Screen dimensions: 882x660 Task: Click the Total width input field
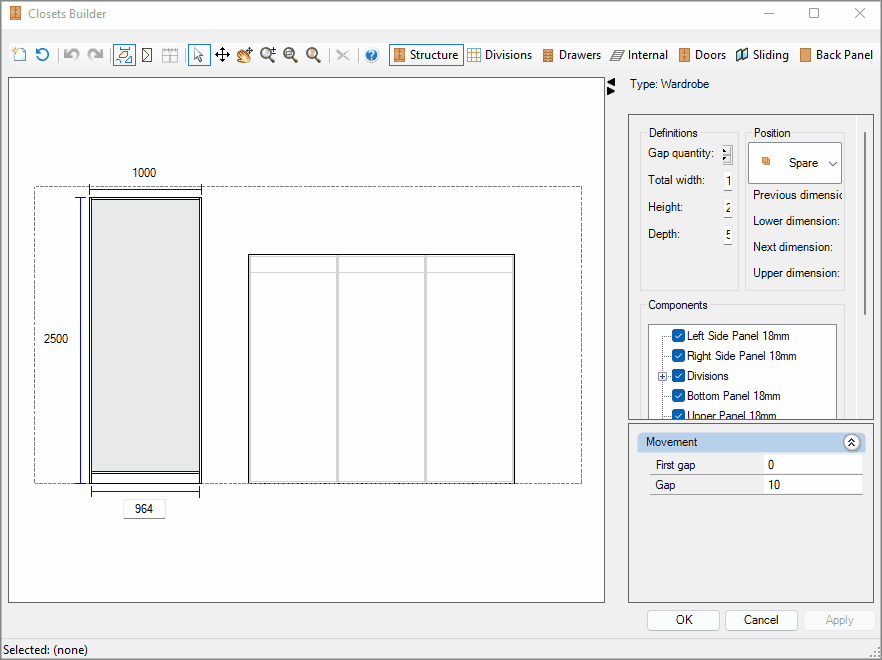[728, 181]
